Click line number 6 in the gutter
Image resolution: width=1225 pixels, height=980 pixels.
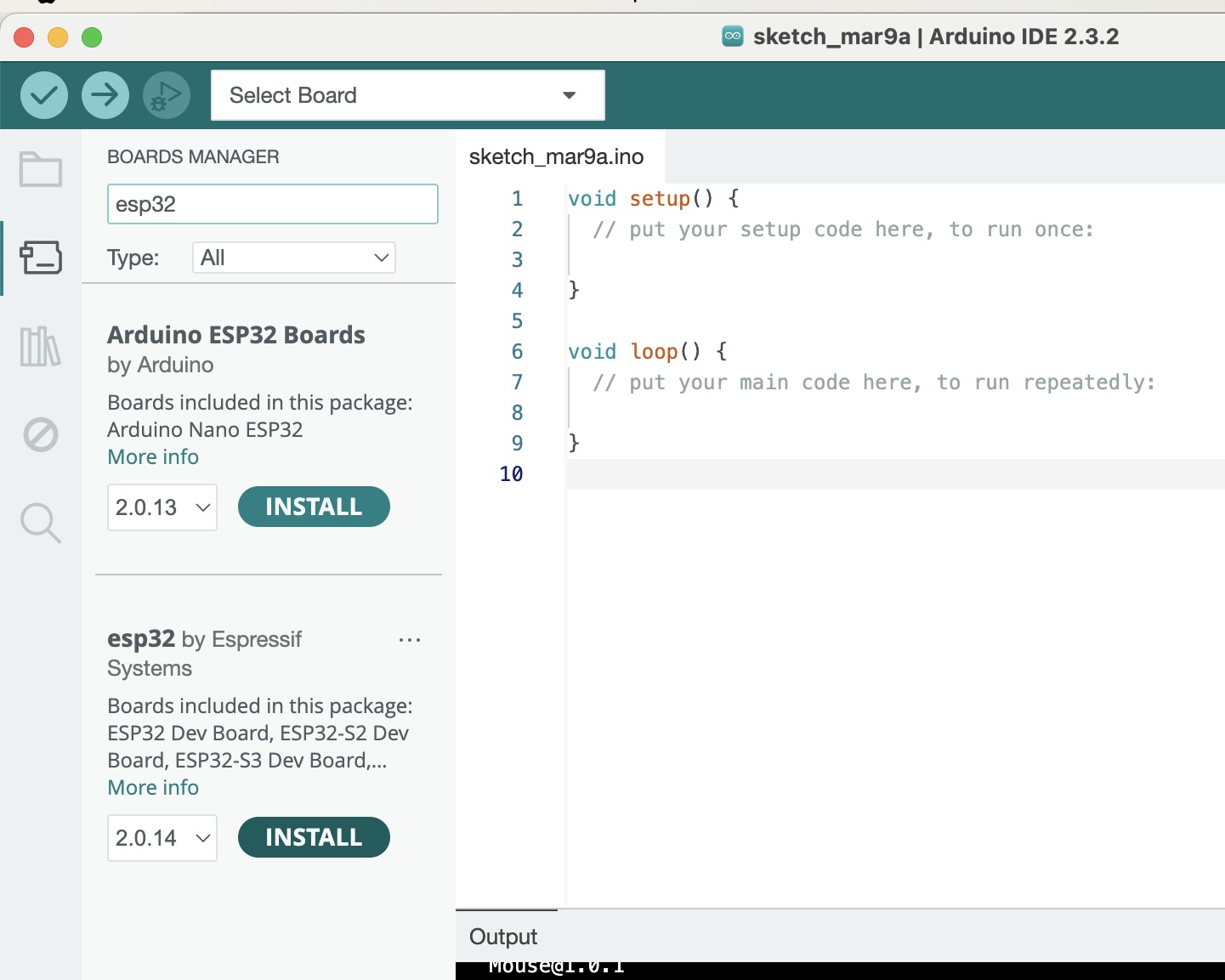coord(517,352)
